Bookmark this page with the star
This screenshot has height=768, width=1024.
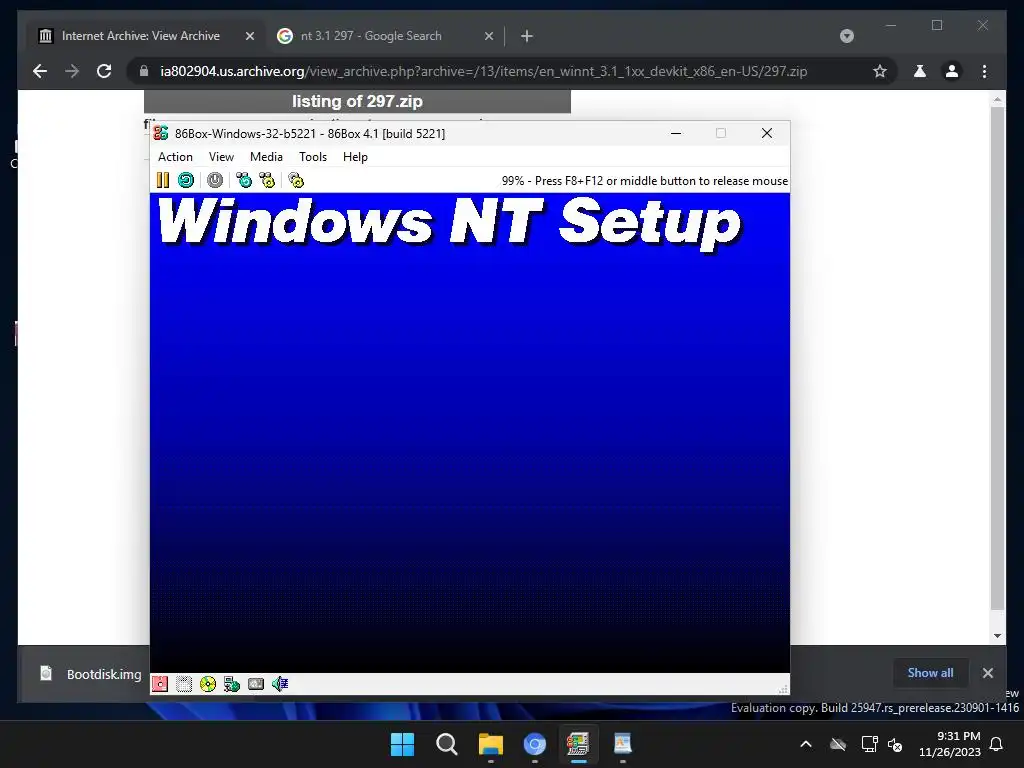tap(880, 71)
